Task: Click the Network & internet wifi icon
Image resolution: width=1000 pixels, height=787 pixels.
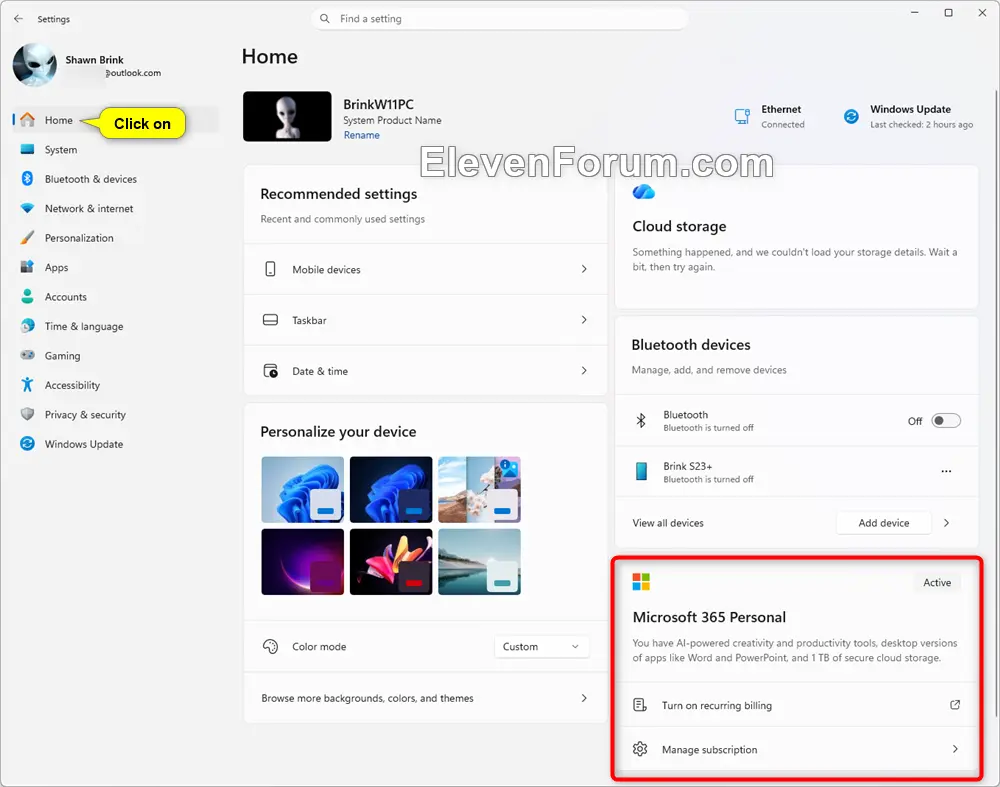Action: 27,209
